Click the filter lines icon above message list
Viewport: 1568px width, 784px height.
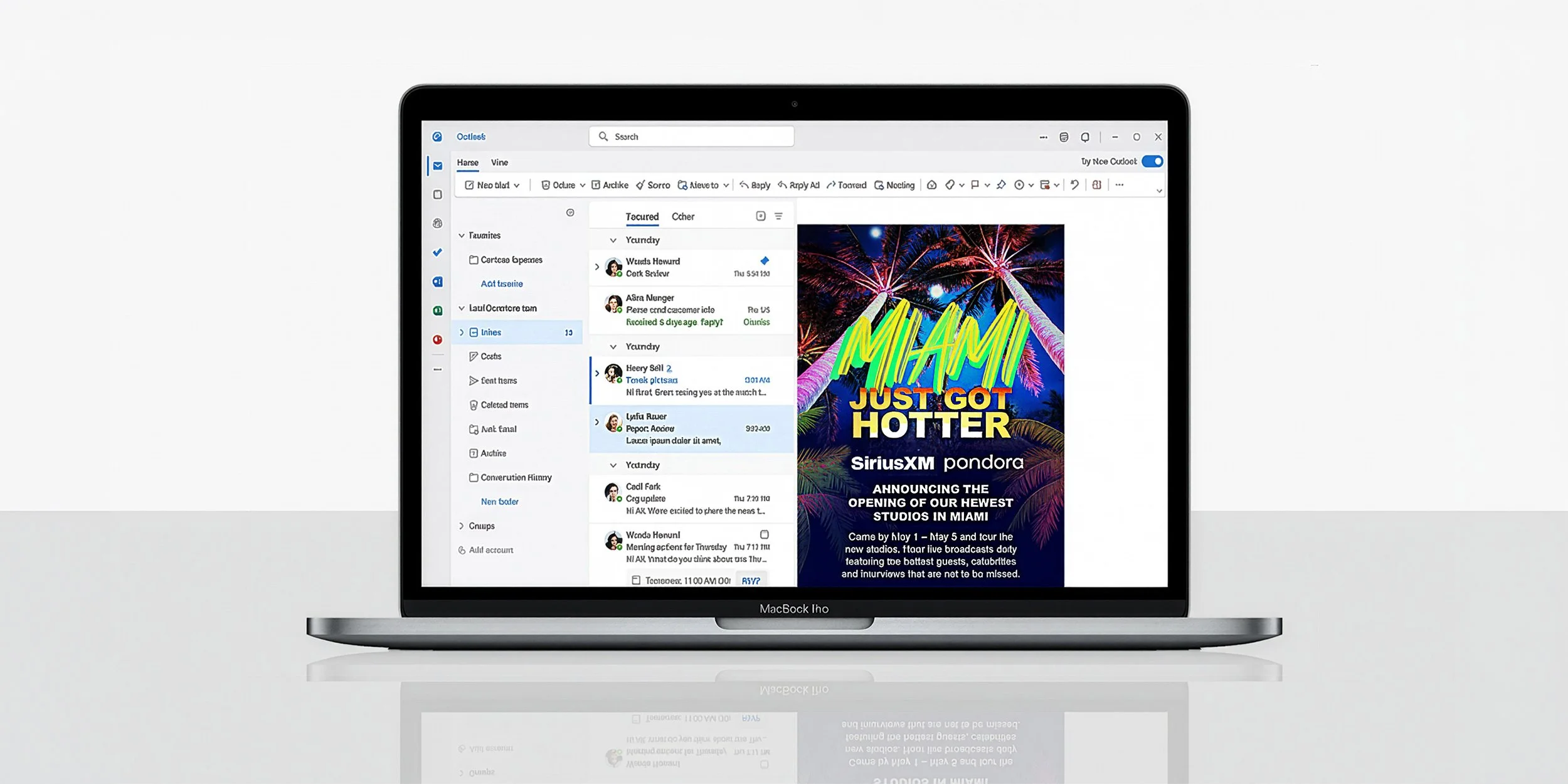778,216
